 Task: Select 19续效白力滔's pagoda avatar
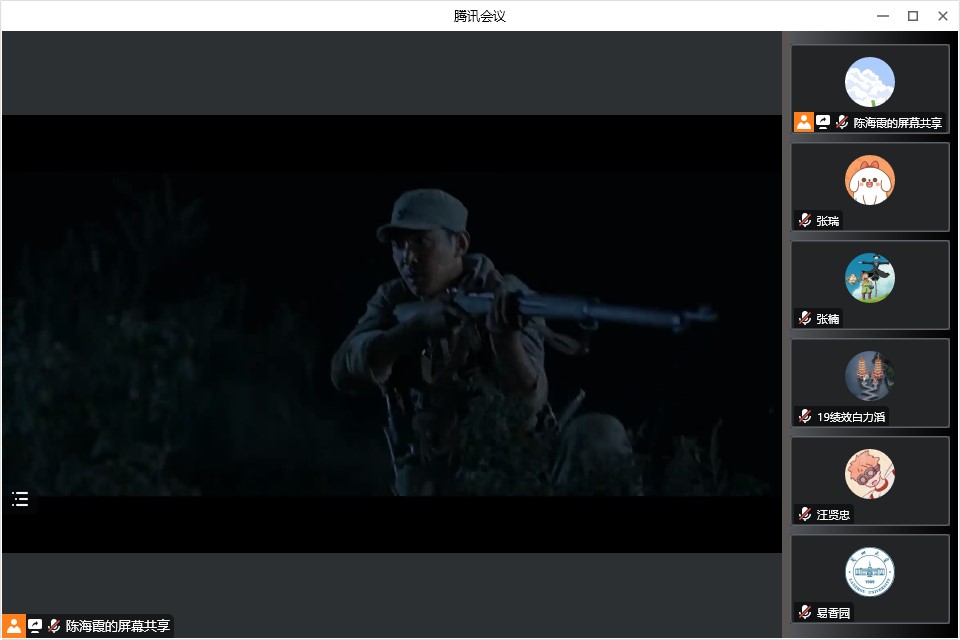pyautogui.click(x=869, y=376)
